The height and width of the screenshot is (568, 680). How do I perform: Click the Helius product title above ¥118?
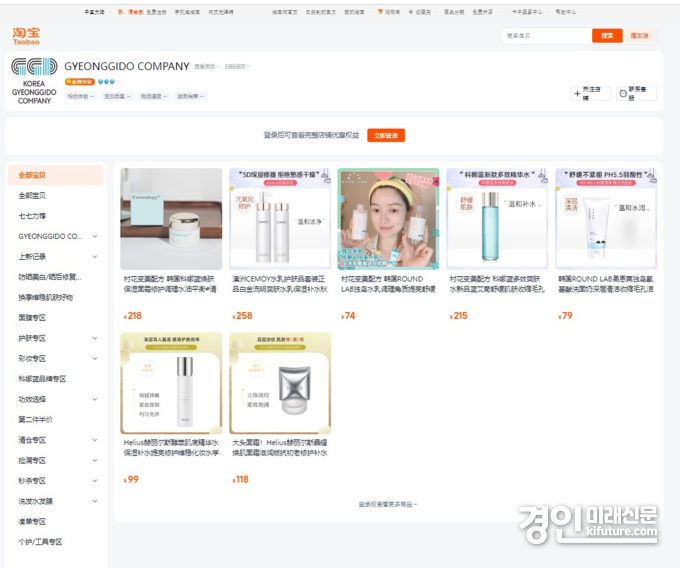point(280,448)
